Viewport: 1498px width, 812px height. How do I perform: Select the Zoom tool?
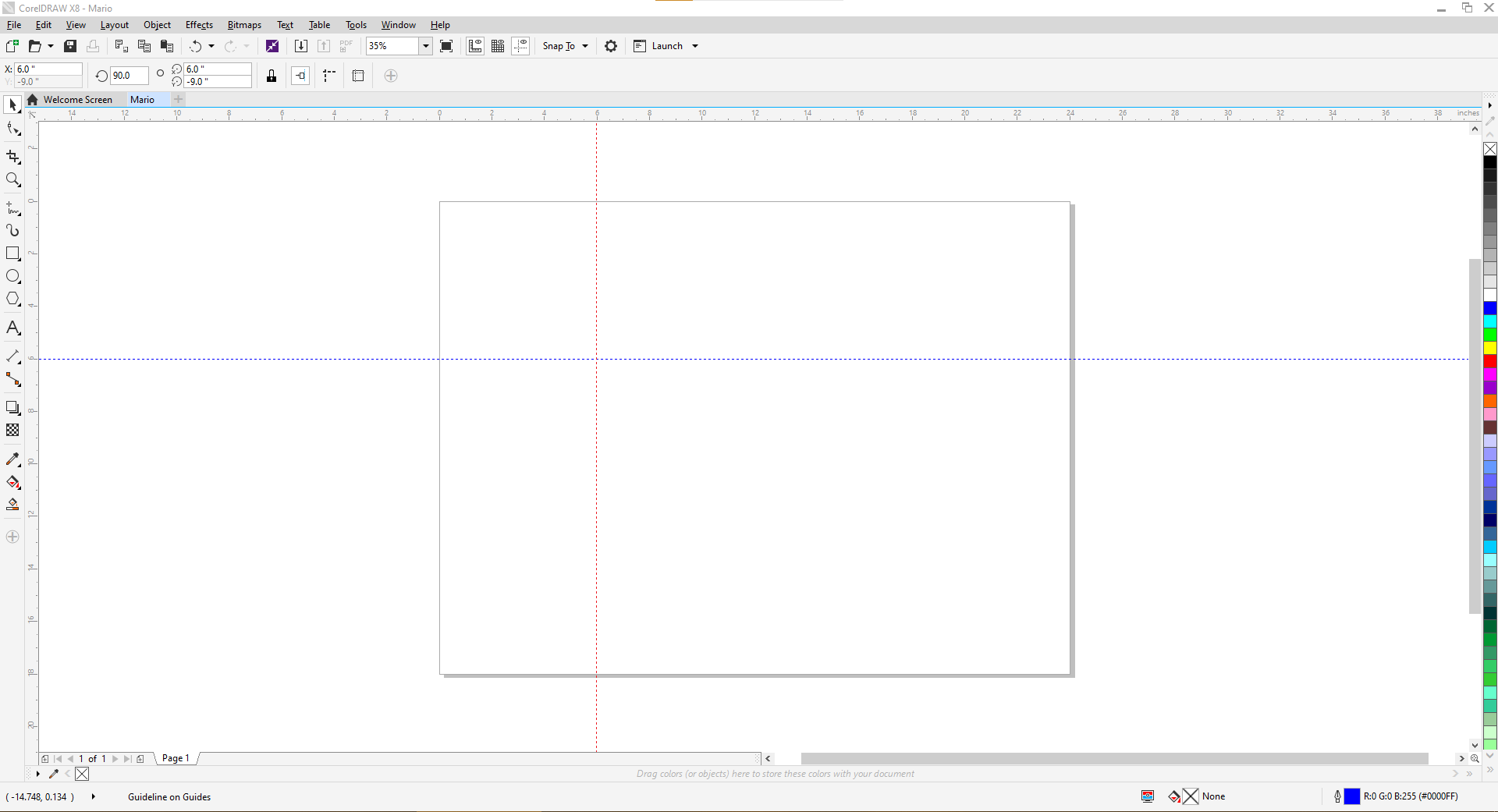pyautogui.click(x=12, y=180)
